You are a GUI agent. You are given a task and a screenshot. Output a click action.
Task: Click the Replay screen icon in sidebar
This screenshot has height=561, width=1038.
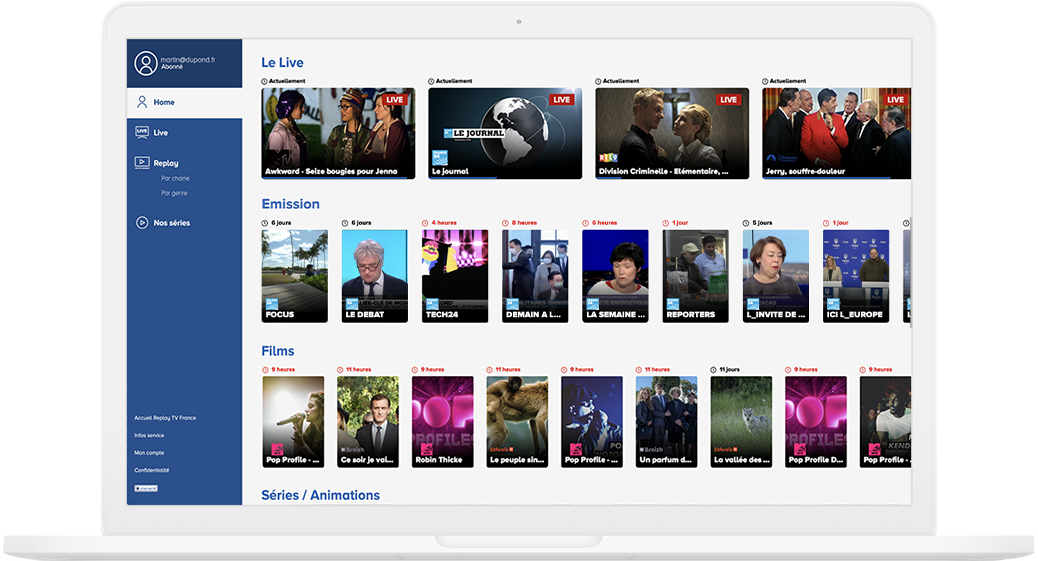(x=142, y=162)
